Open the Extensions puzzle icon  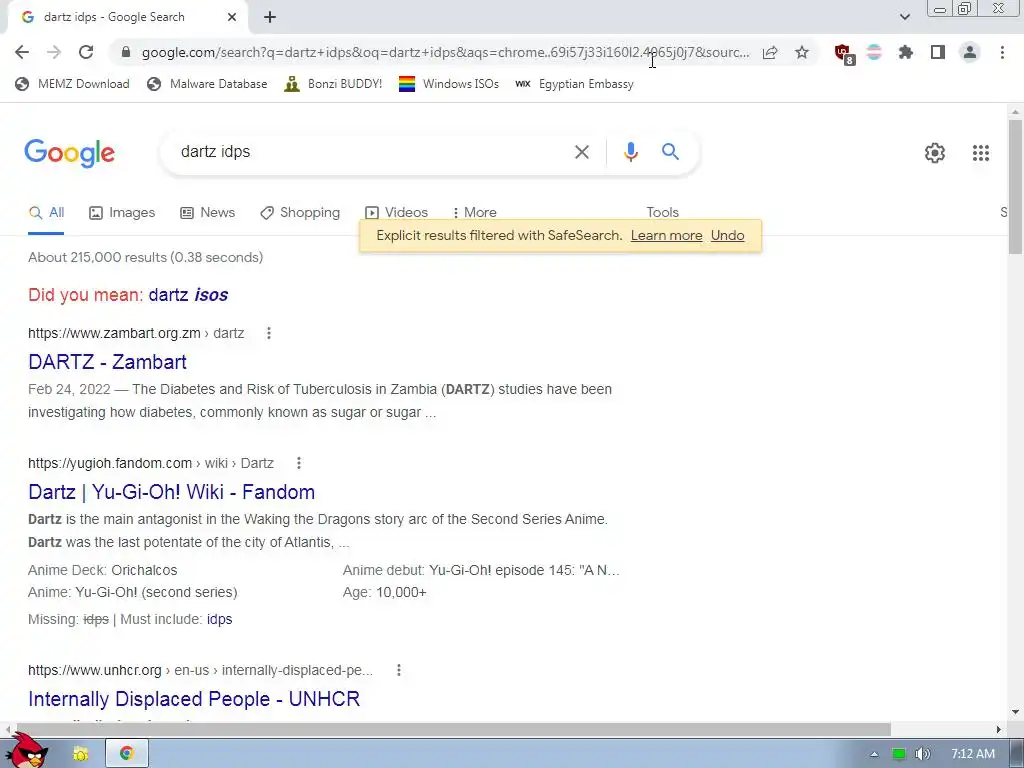click(x=906, y=52)
